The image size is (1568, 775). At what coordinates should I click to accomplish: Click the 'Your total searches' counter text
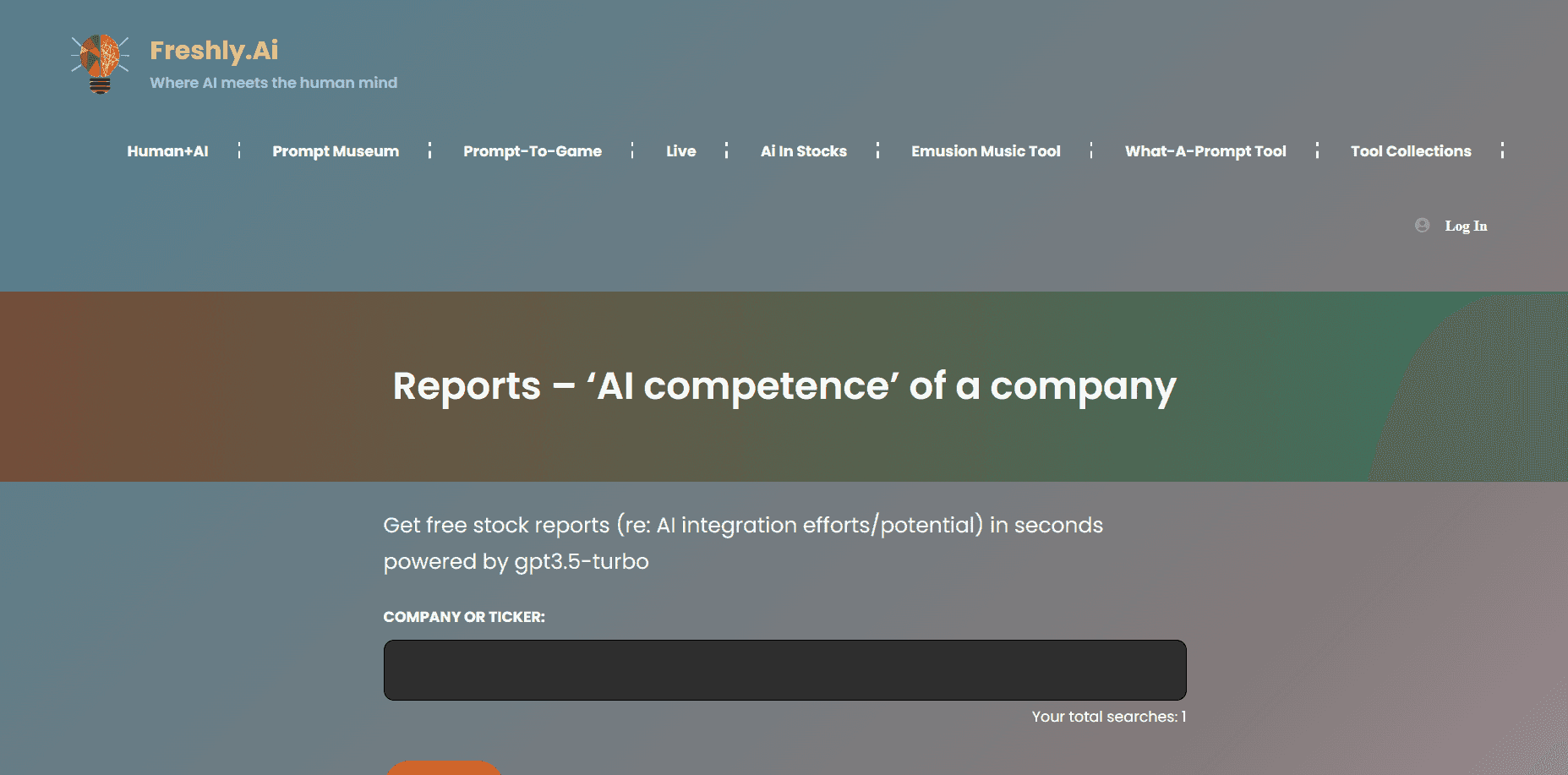tap(1108, 717)
